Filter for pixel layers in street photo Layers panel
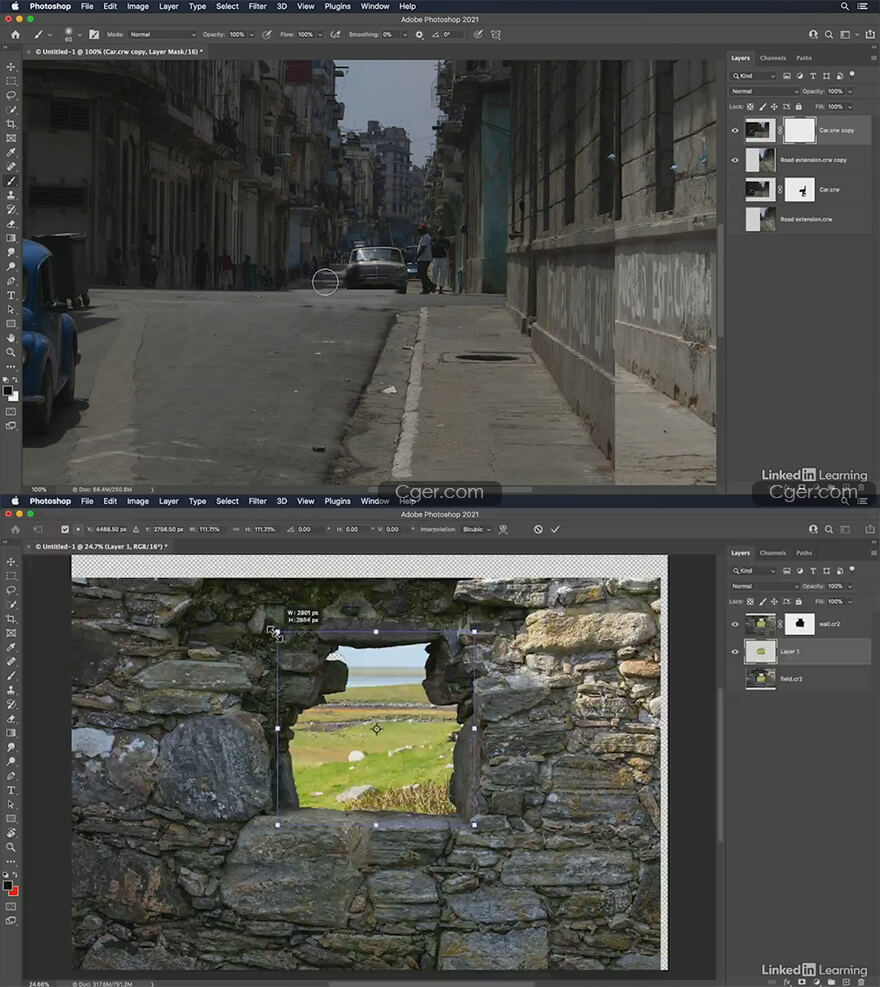The height and width of the screenshot is (987, 880). pos(787,76)
